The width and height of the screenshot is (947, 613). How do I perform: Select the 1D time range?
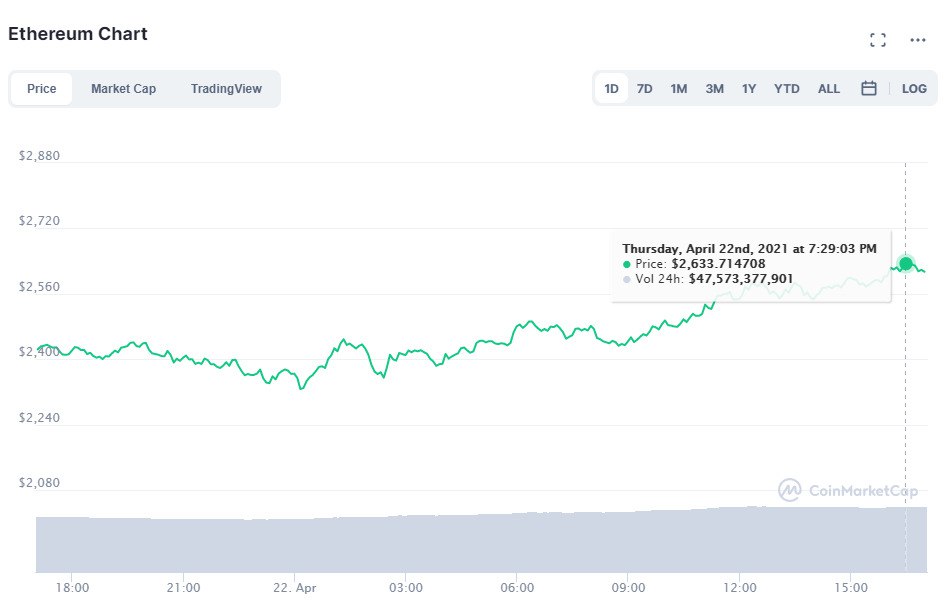611,89
